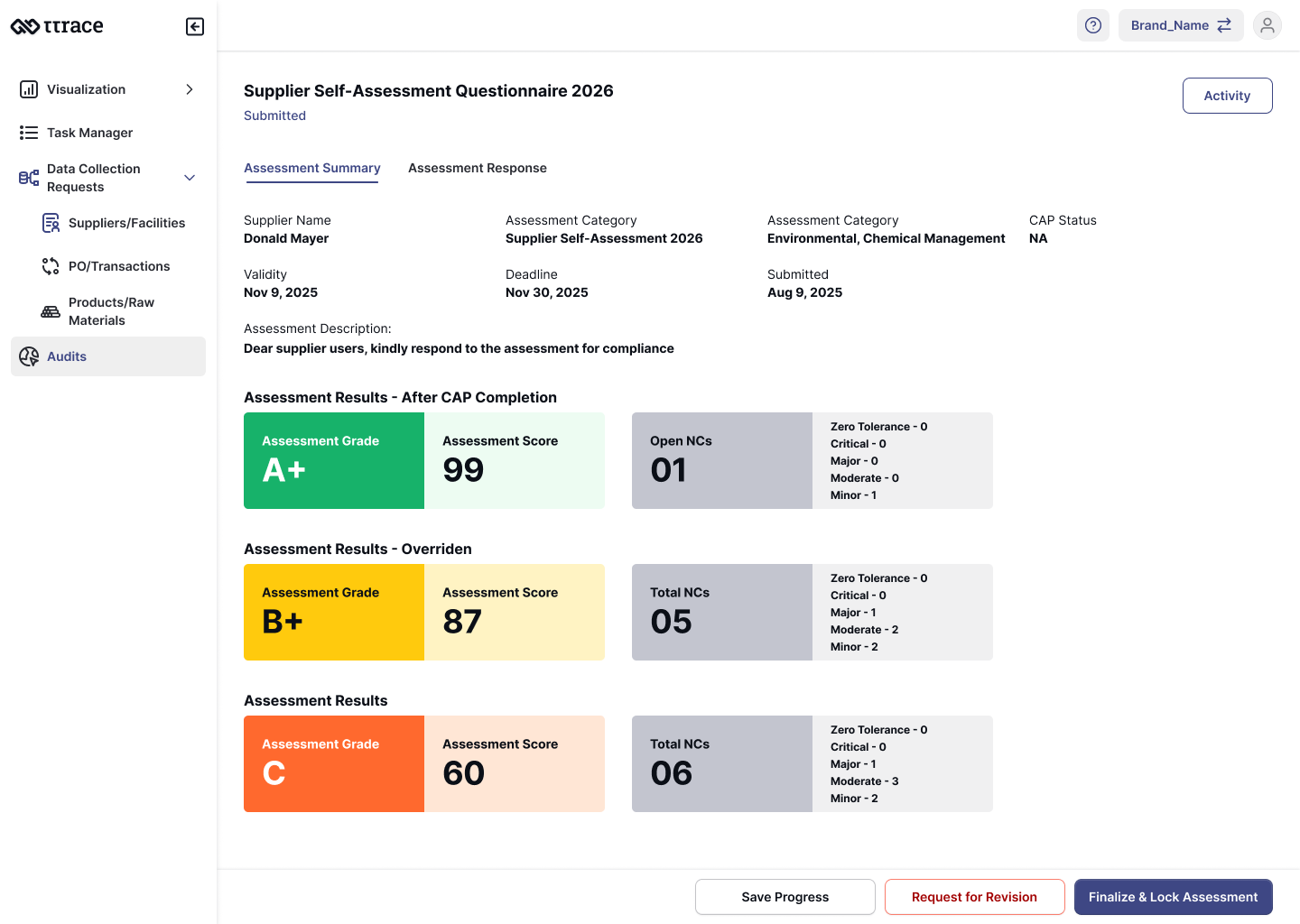Click Request for Revision button
Viewport: 1300px width, 924px height.
975,897
